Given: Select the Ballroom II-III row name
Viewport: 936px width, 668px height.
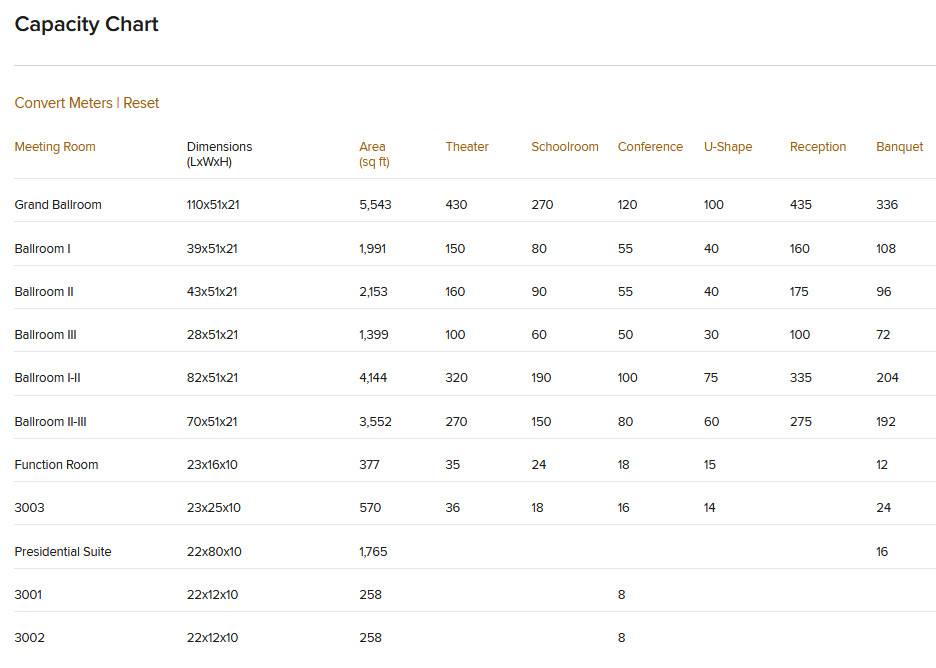Looking at the screenshot, I should point(50,421).
